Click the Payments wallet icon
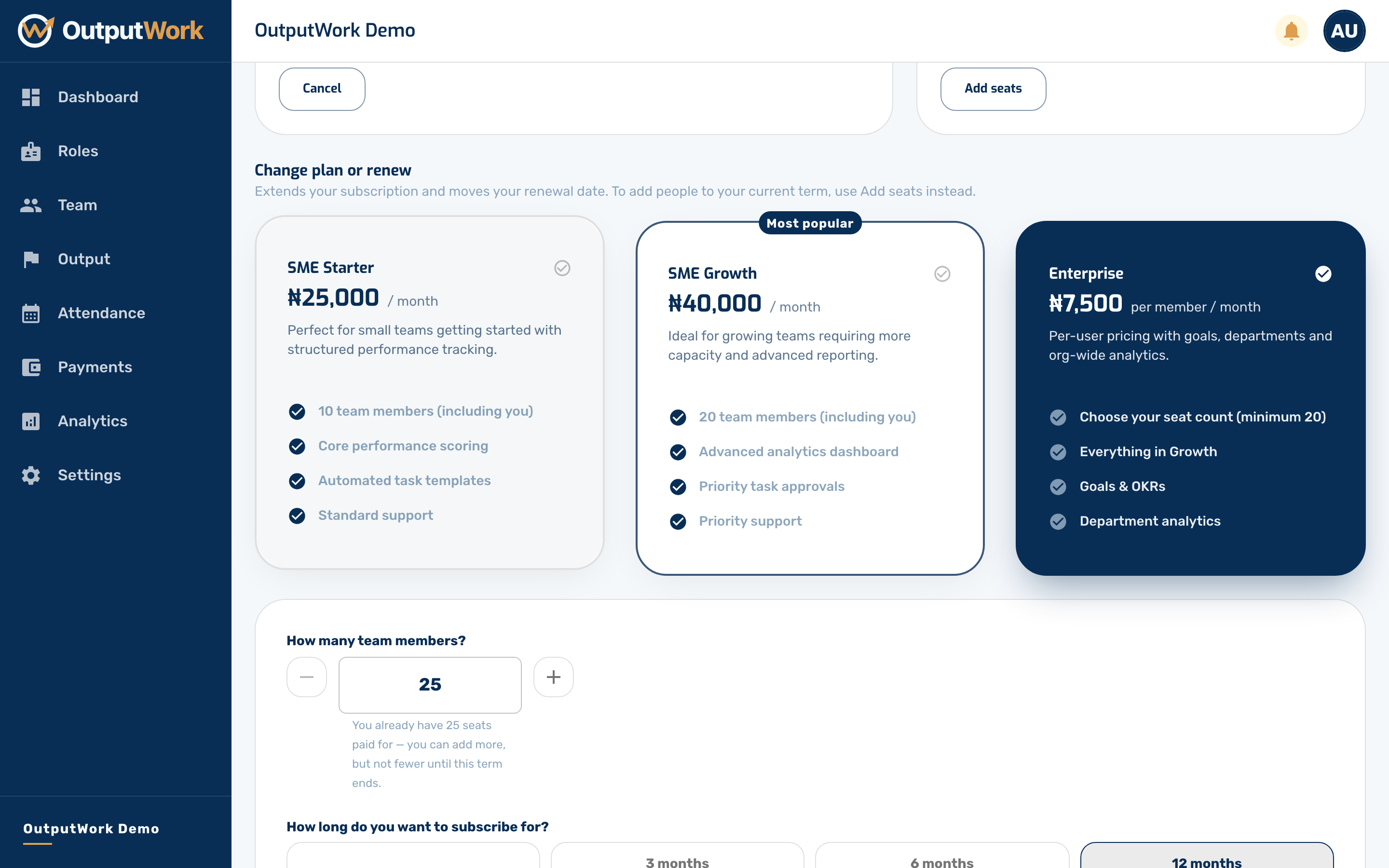The height and width of the screenshot is (868, 1389). pyautogui.click(x=31, y=367)
